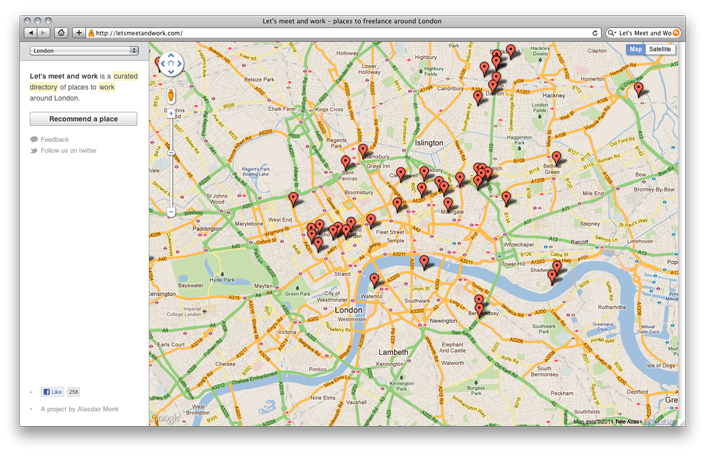Click the Google logo on the map
Screen dimensions: 705x456
166,418
